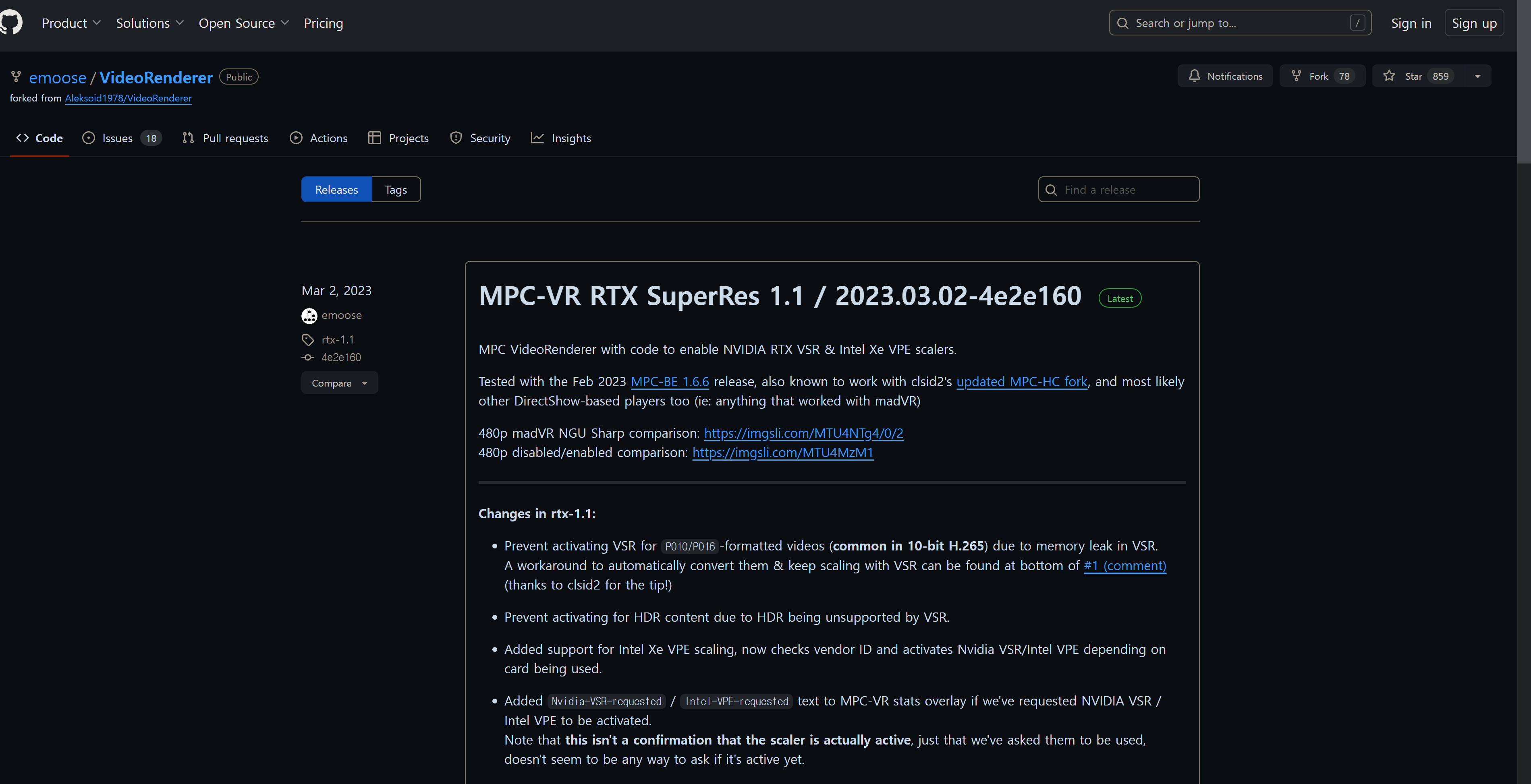Open the #1 (comment) link

[1124, 565]
